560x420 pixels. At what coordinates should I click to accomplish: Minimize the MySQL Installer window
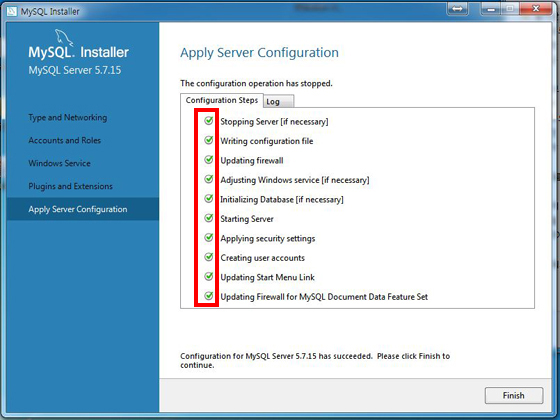491,9
